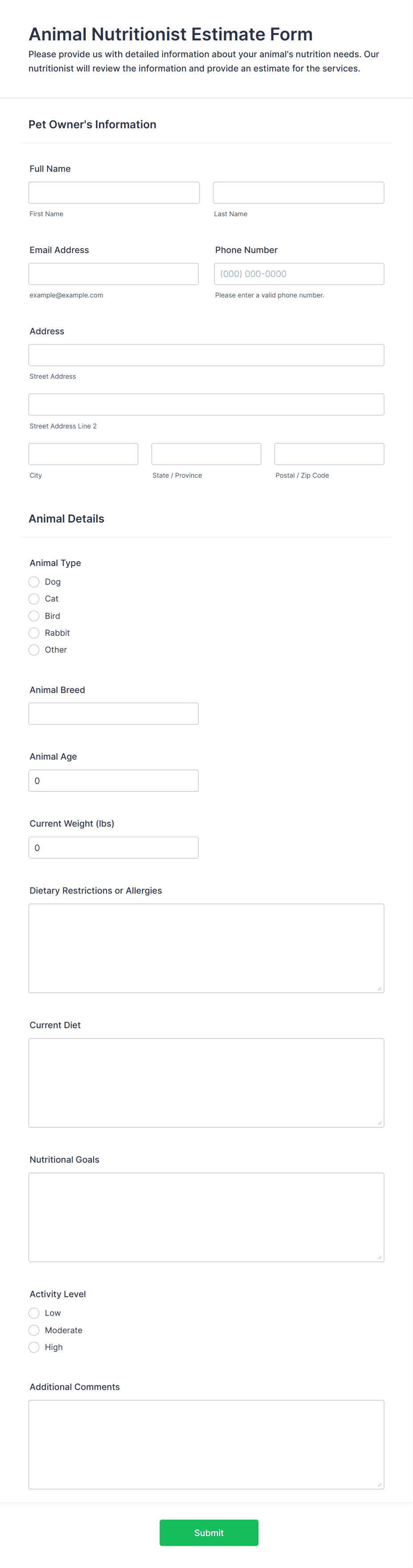Select Rabbit animal type

pos(34,633)
